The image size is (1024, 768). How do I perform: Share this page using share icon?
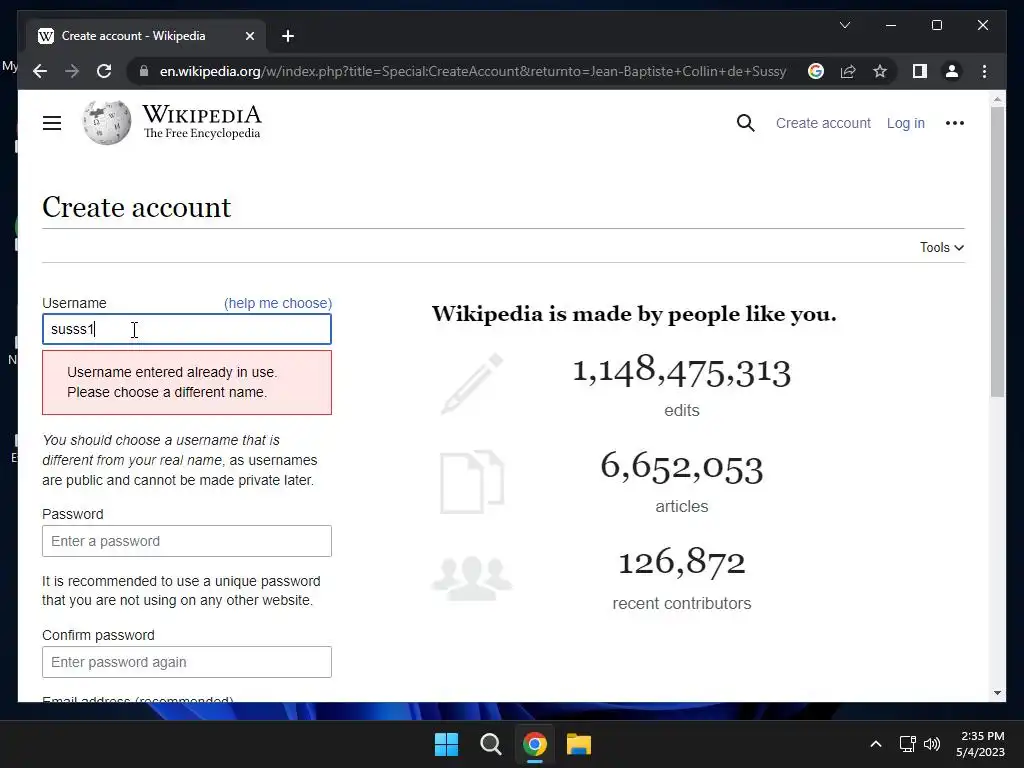[848, 71]
